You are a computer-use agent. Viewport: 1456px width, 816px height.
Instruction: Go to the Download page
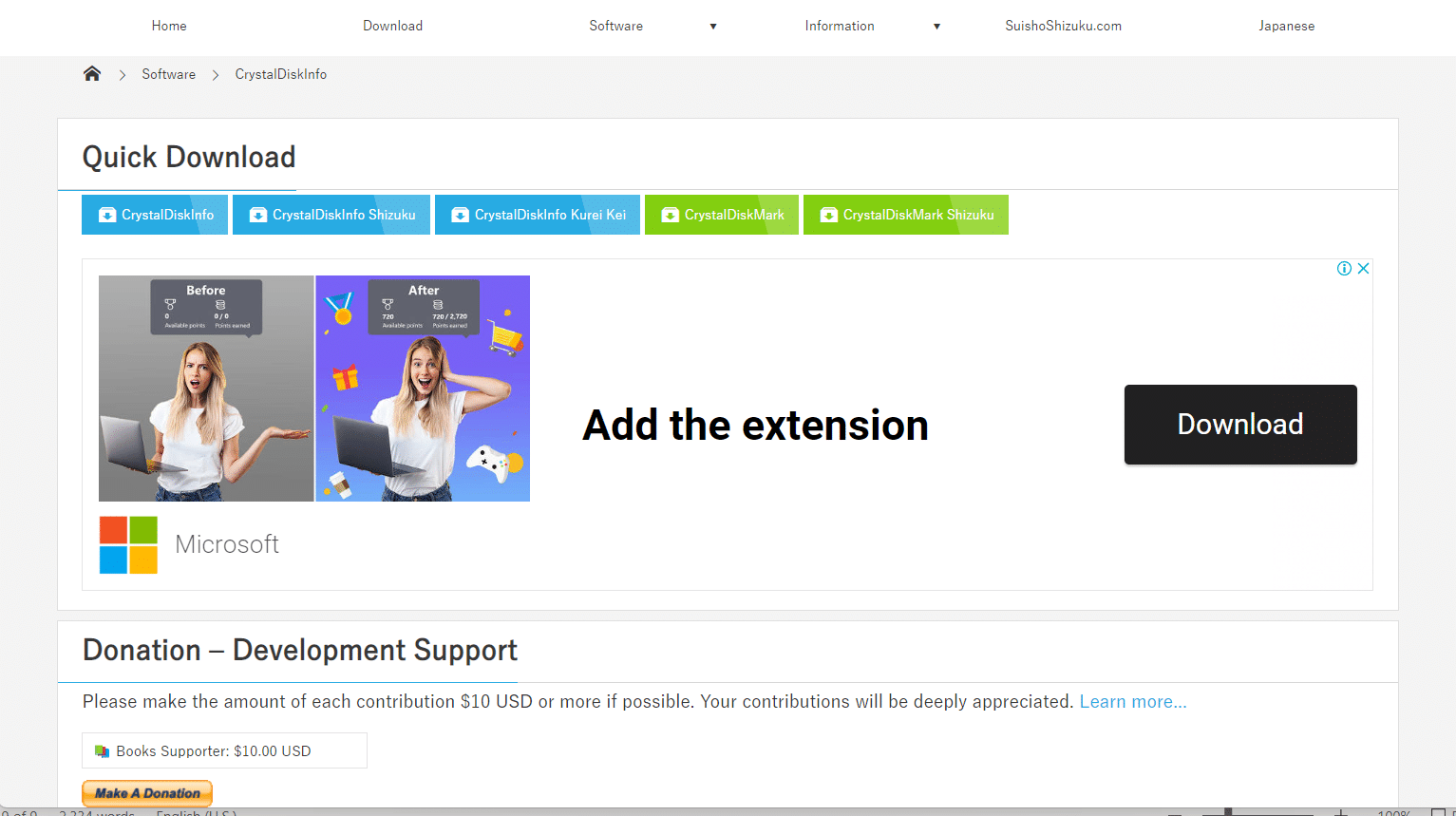(392, 26)
